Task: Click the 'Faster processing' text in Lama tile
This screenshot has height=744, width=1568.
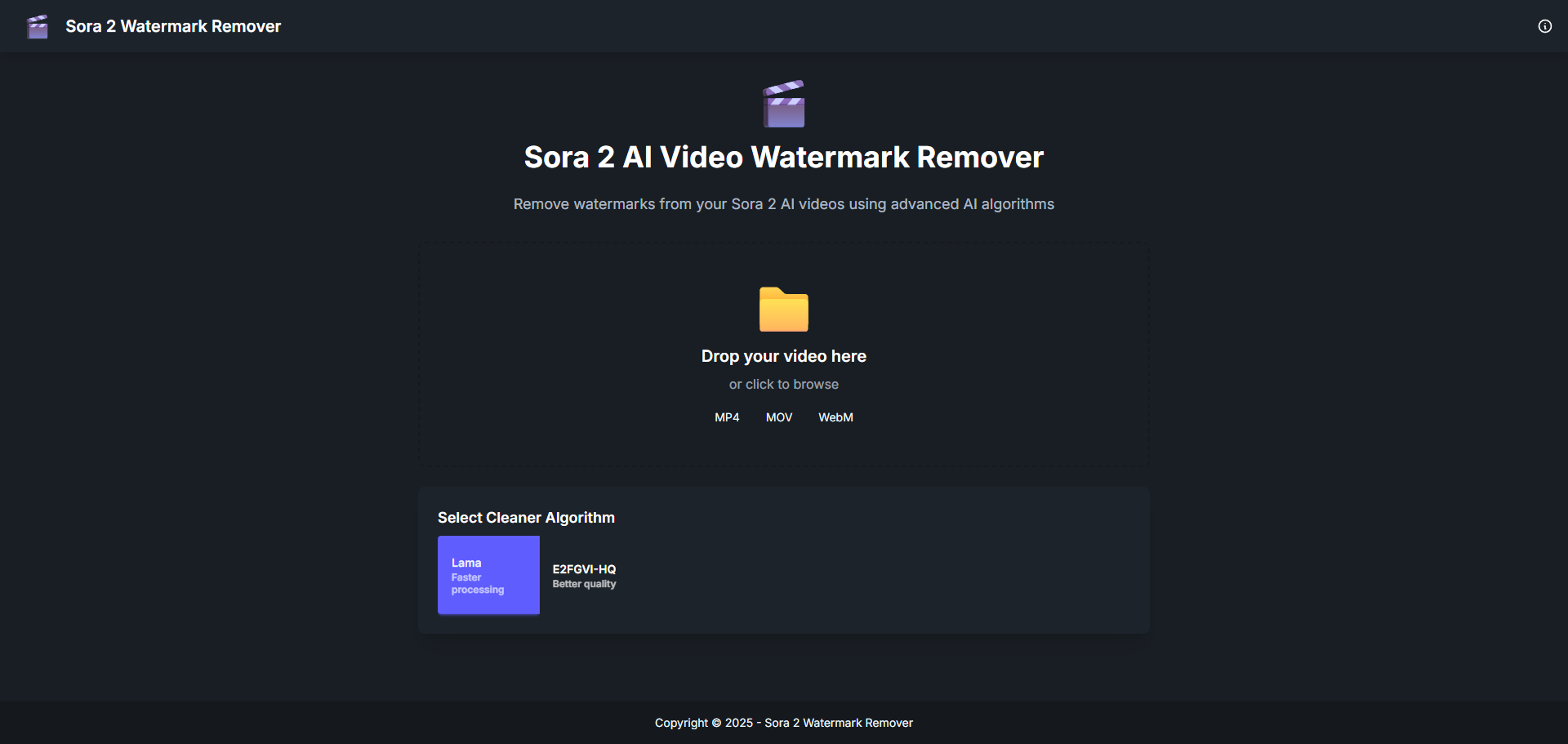Action: (x=477, y=584)
